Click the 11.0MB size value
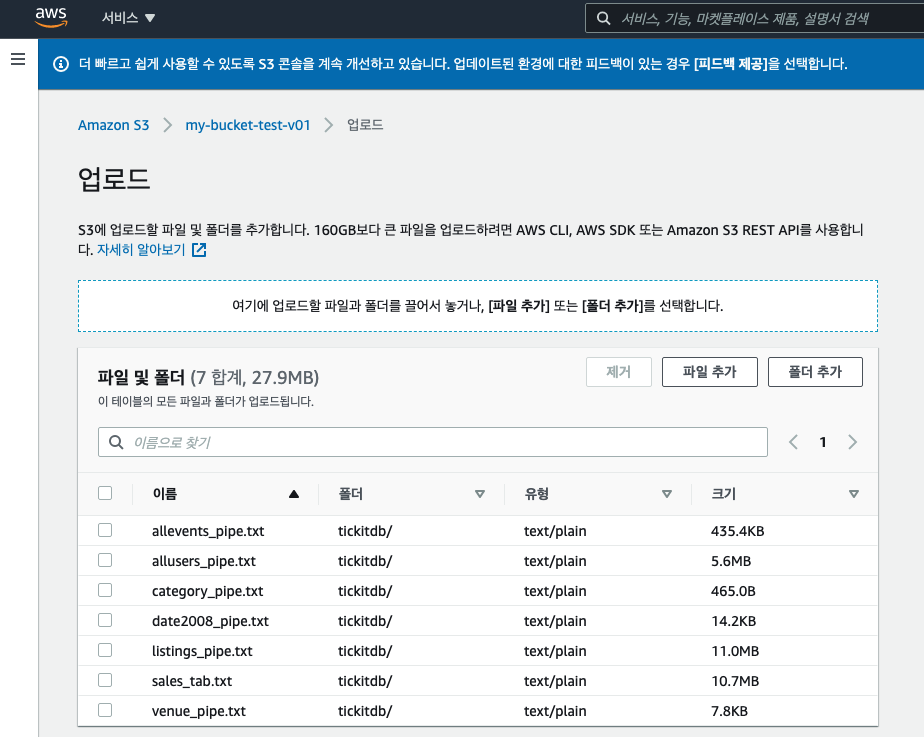This screenshot has width=924, height=737. [735, 652]
